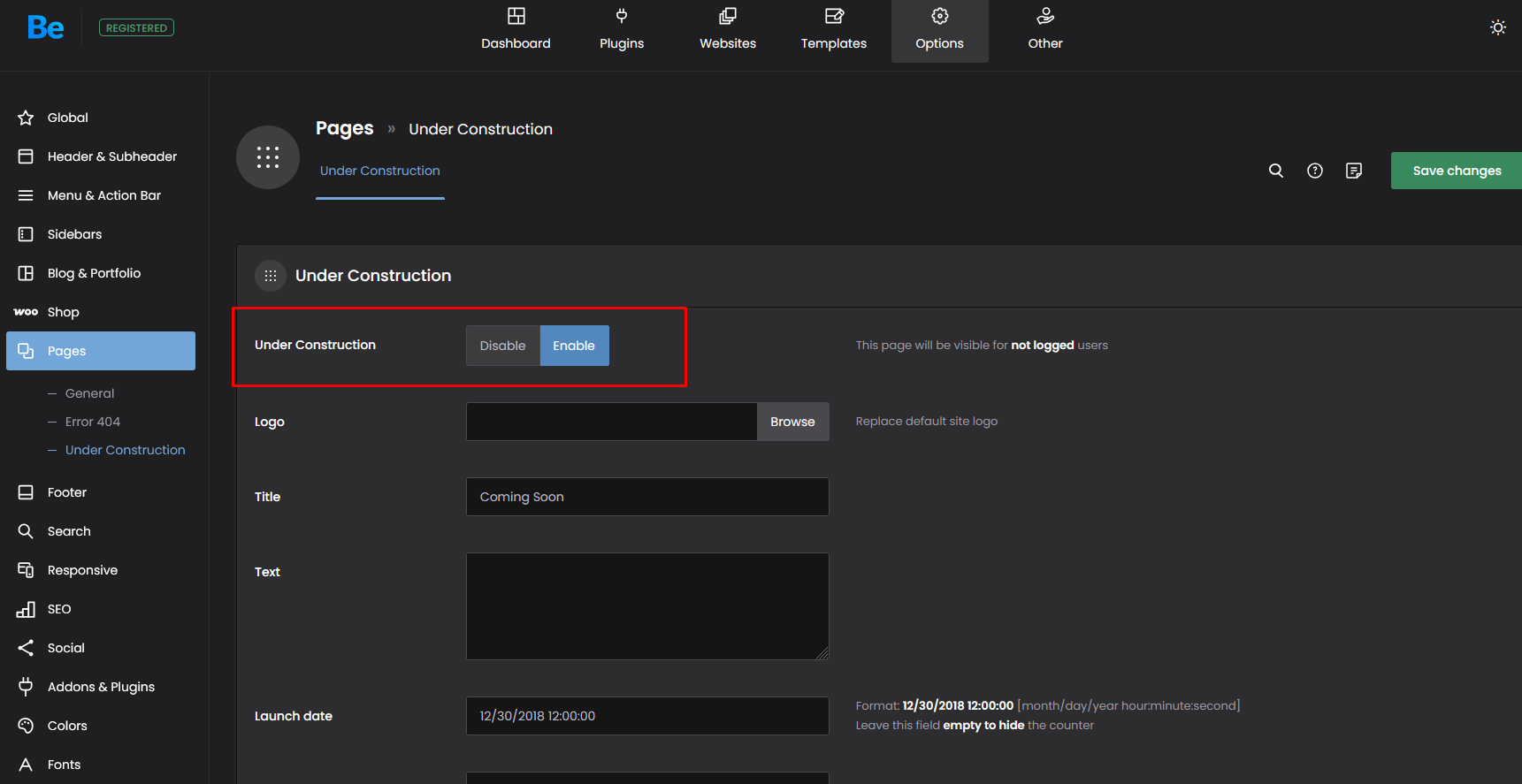Open the Websites top menu item

tap(727, 31)
